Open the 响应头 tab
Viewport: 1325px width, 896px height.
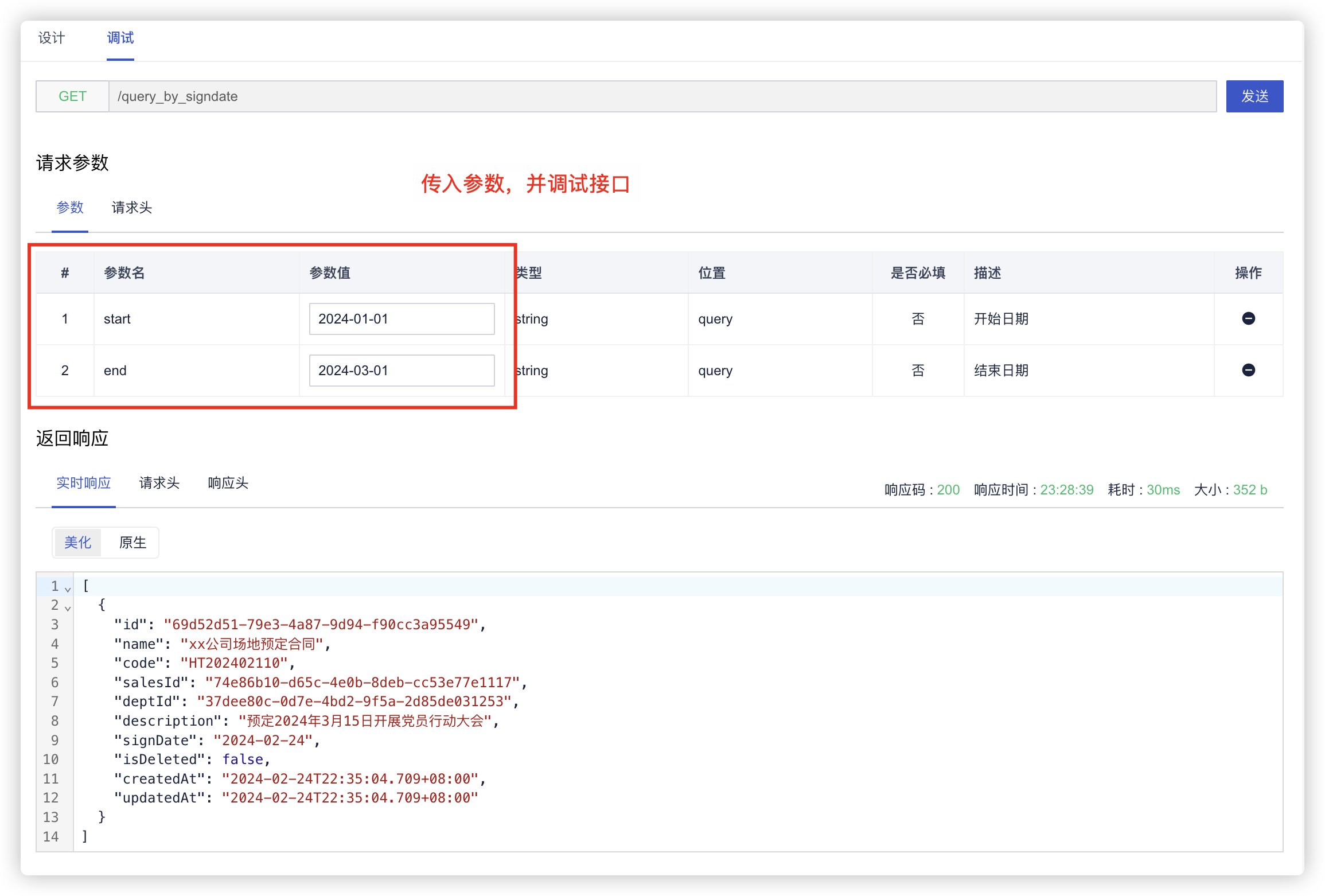(x=228, y=483)
